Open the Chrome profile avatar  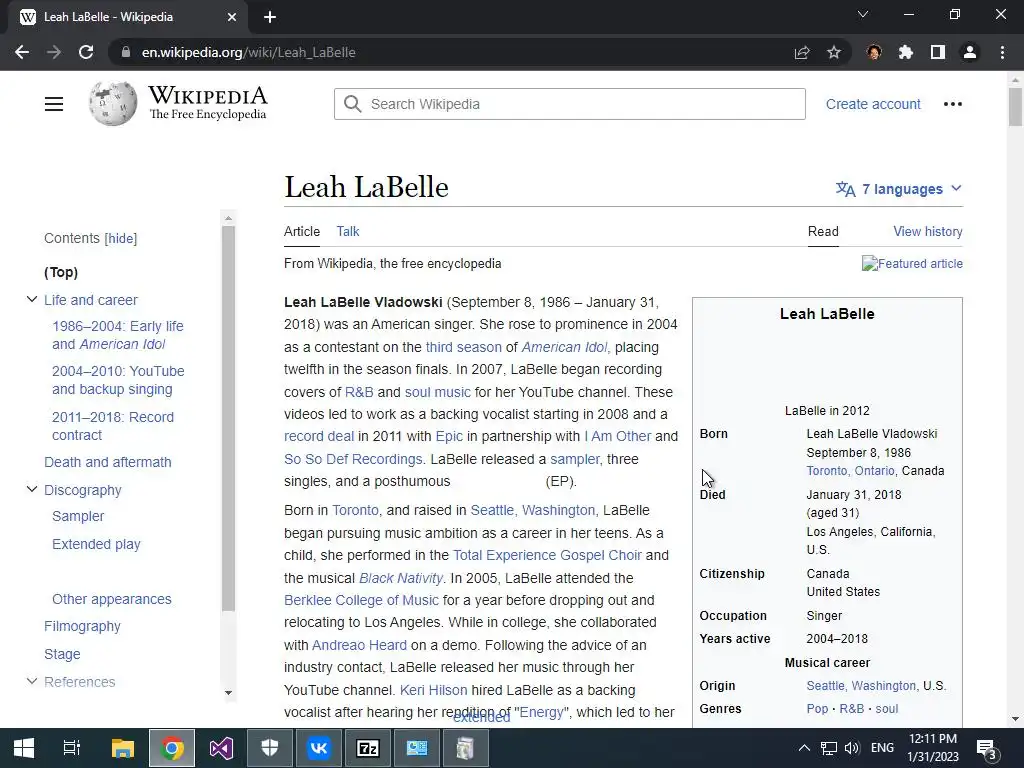pos(970,52)
